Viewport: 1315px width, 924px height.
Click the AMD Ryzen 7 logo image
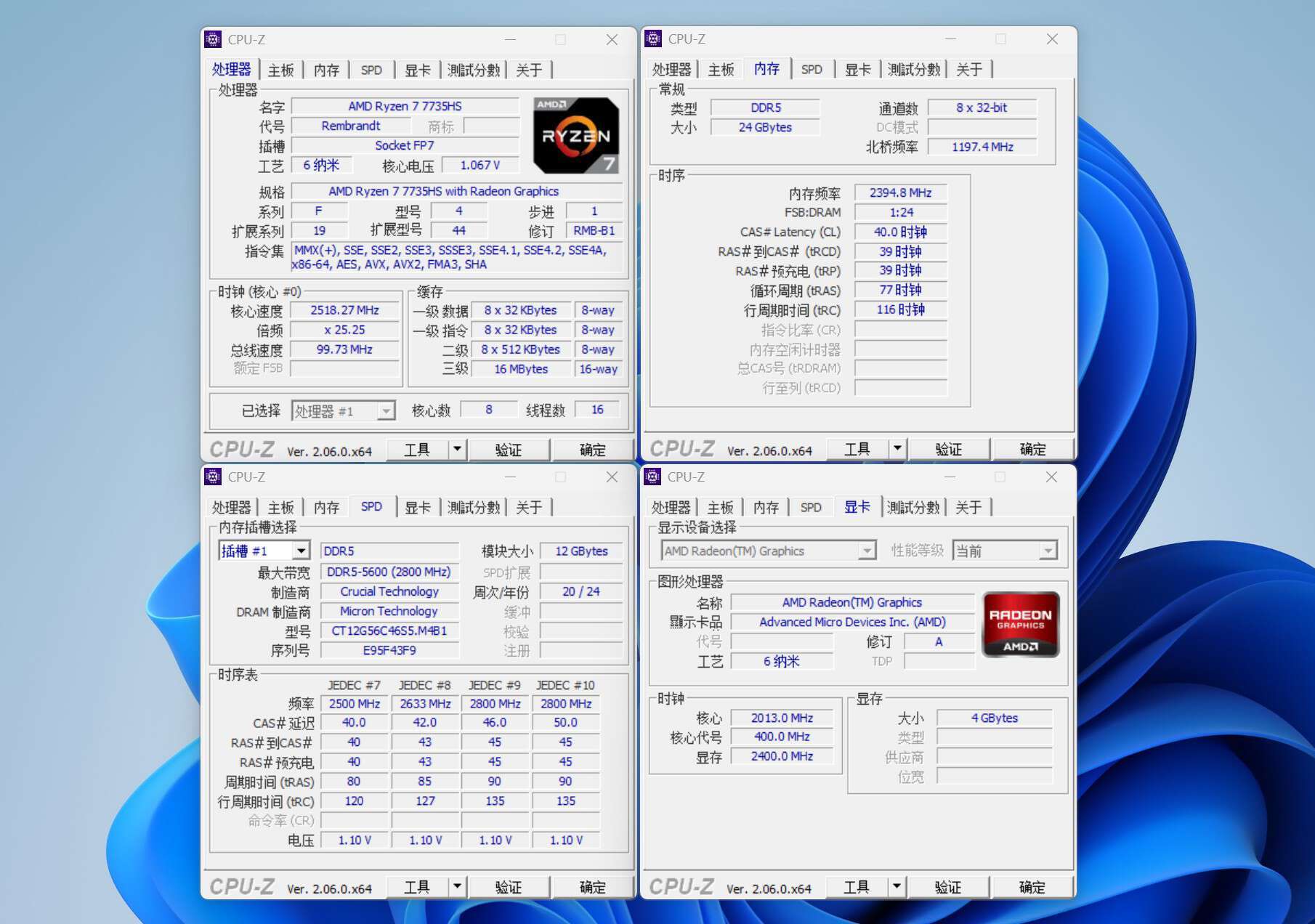(576, 135)
